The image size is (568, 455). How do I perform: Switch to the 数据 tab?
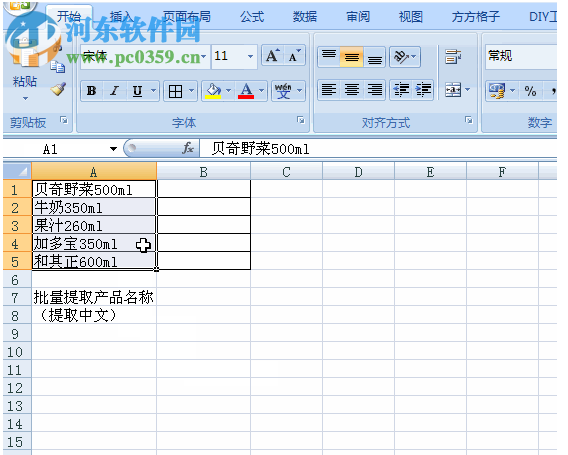coord(305,17)
